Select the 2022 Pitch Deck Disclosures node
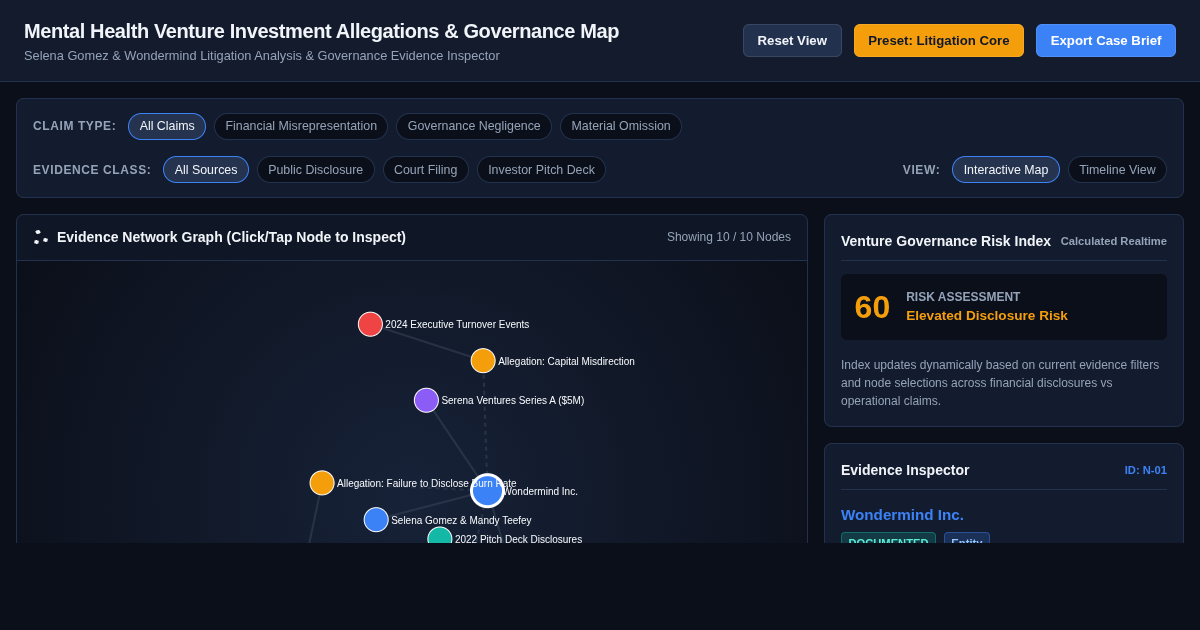 point(440,537)
